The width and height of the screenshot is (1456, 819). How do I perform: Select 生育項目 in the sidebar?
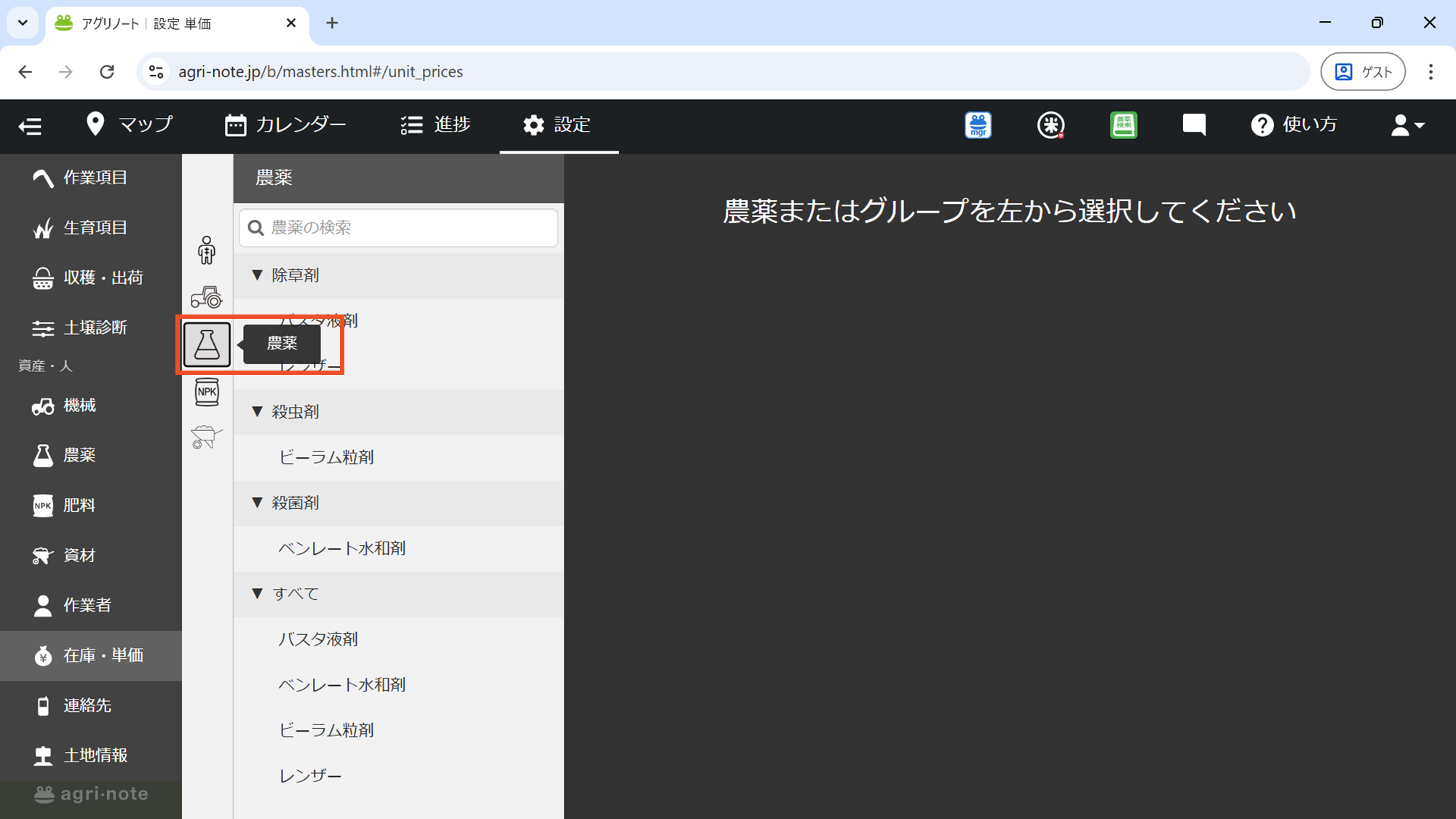pos(91,228)
